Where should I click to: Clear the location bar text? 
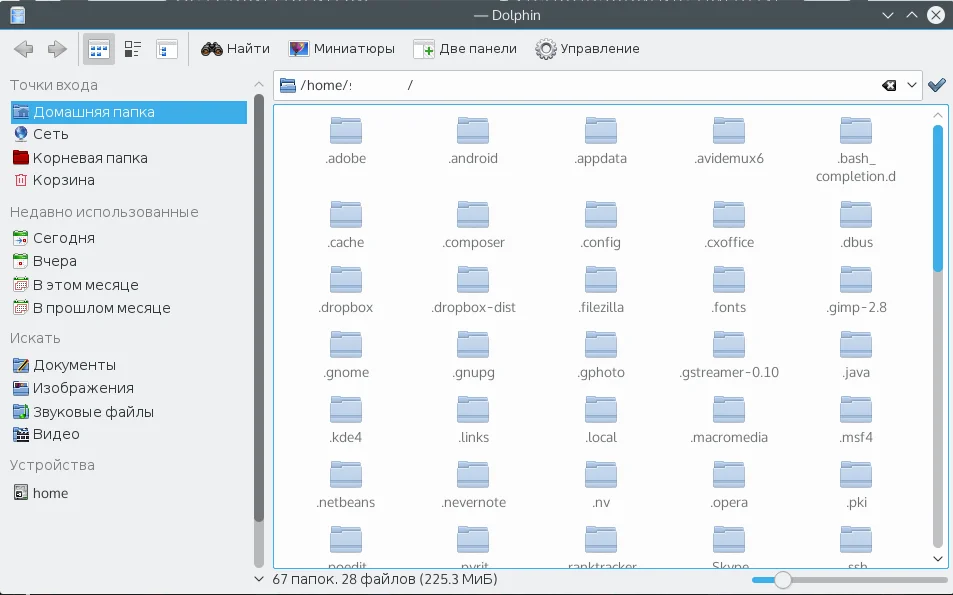[x=888, y=86]
